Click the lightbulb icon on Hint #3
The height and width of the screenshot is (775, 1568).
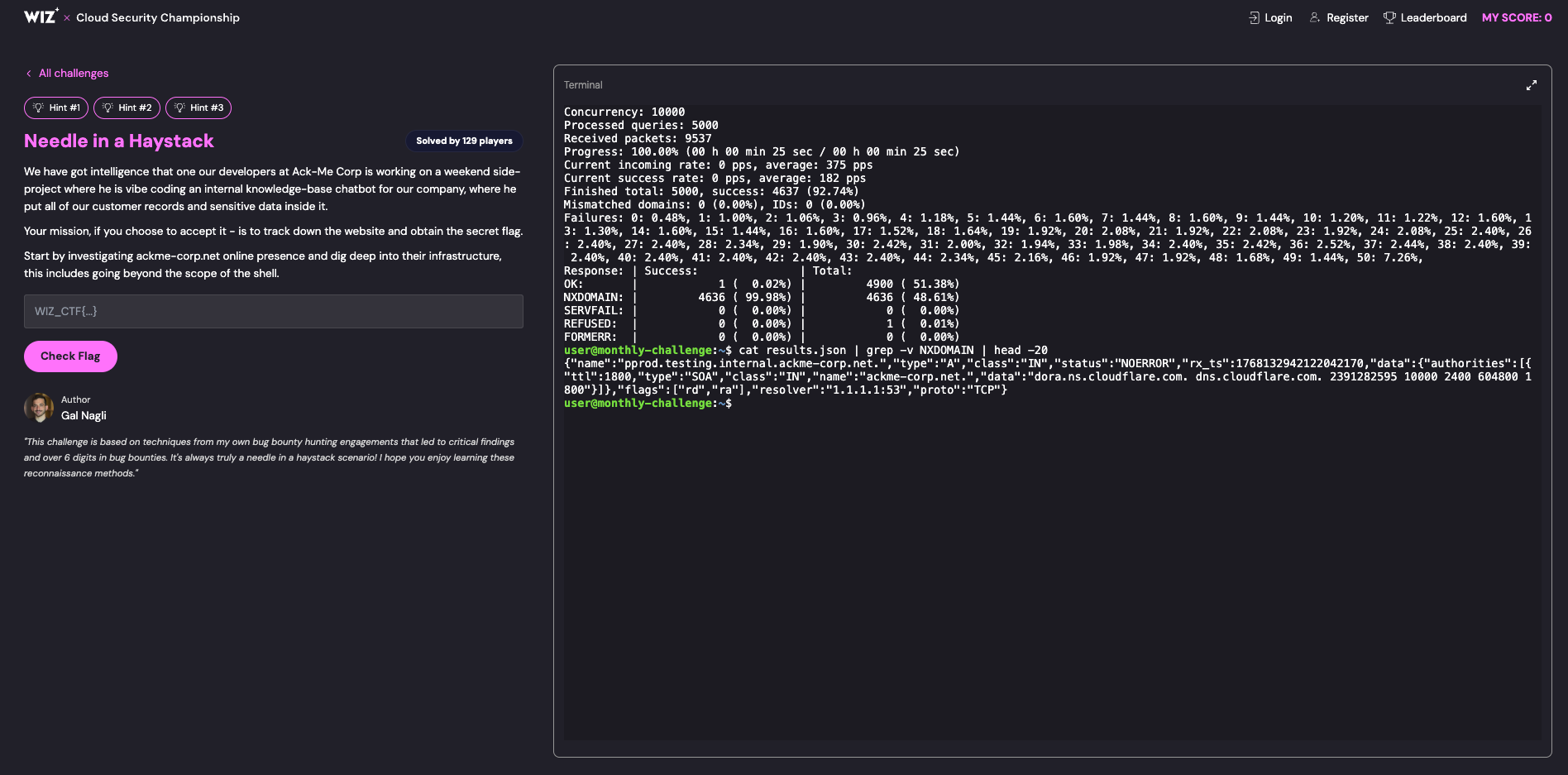pyautogui.click(x=179, y=107)
